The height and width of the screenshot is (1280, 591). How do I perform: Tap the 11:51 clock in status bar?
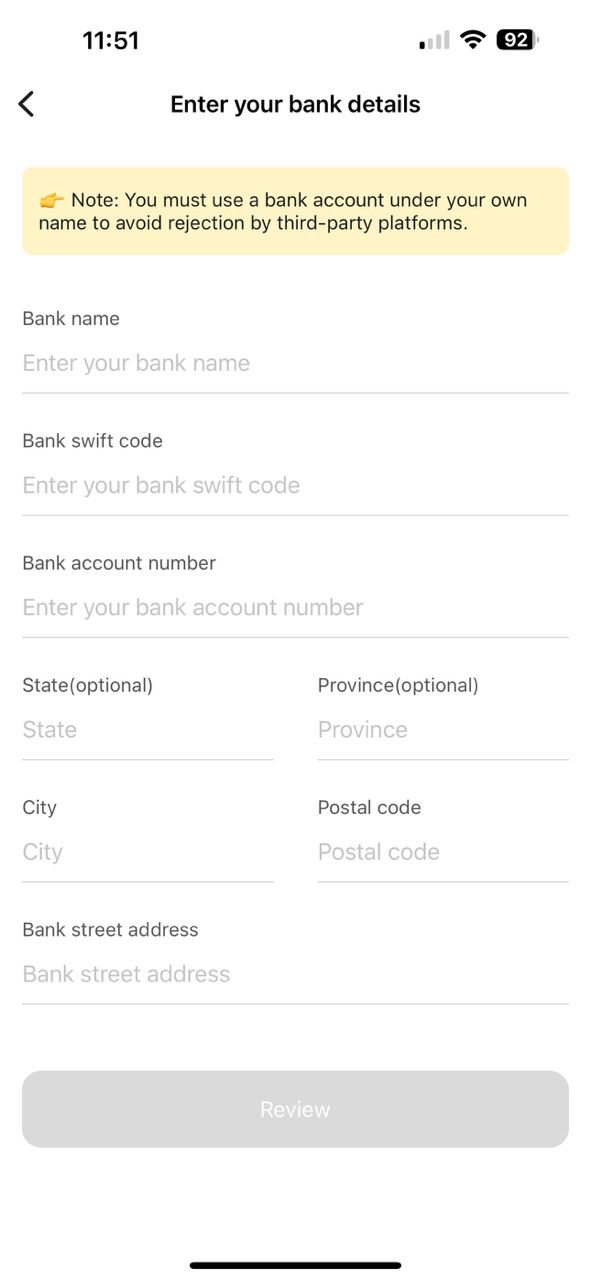(x=110, y=40)
